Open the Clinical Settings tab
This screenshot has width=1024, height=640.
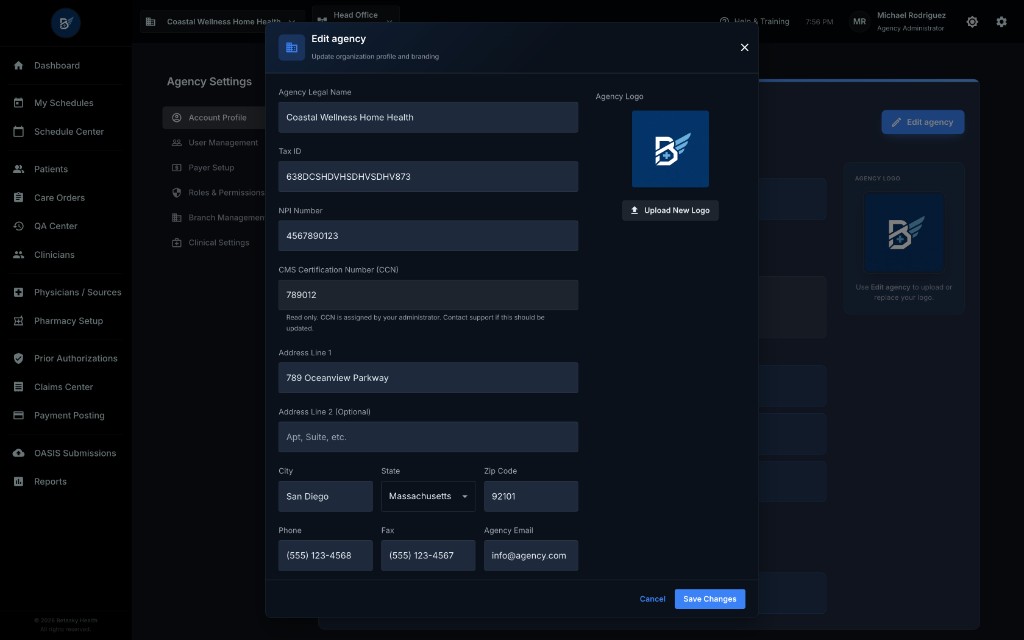[214, 242]
